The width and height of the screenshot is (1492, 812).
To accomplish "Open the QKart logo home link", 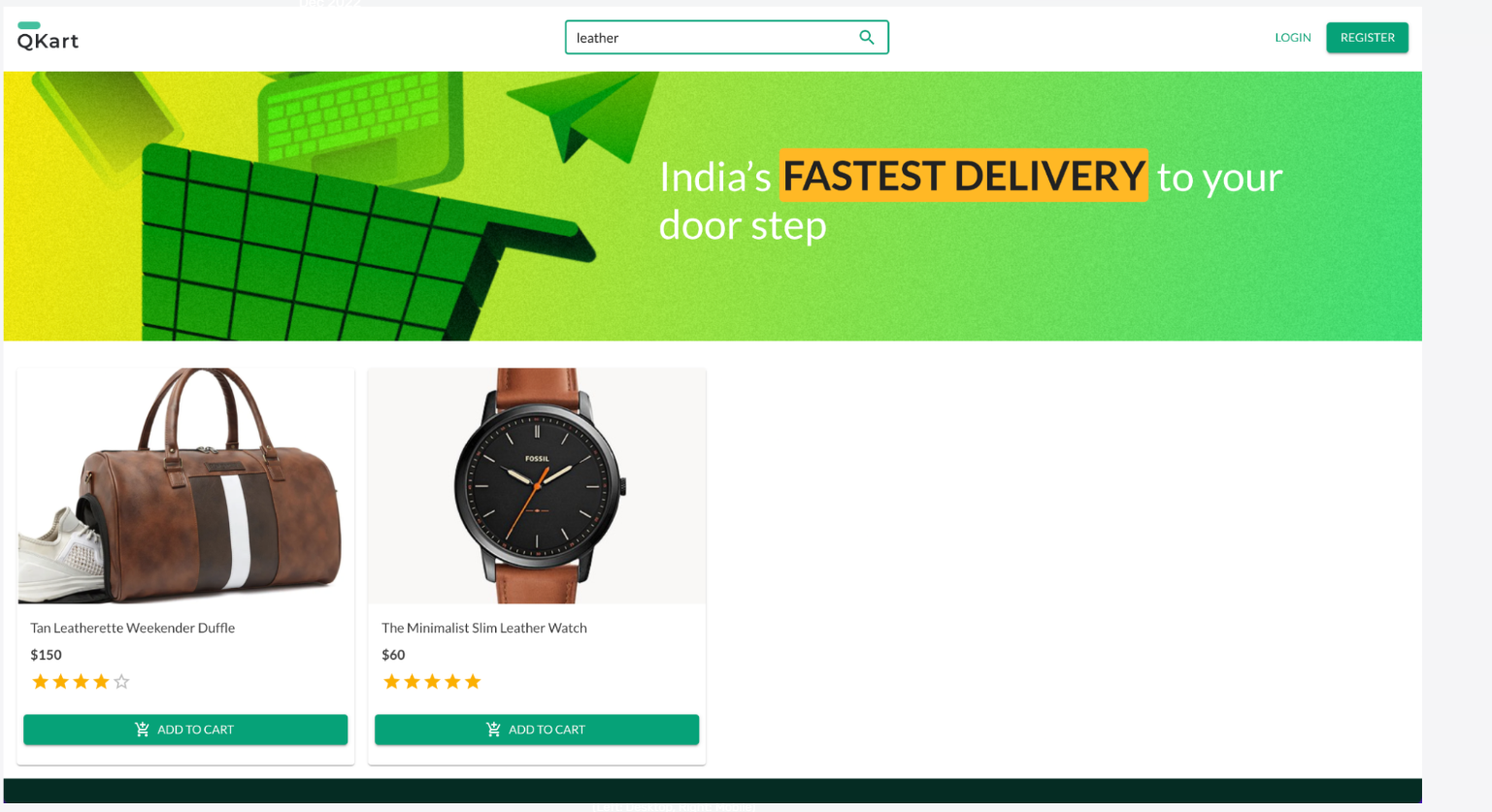I will (x=48, y=37).
